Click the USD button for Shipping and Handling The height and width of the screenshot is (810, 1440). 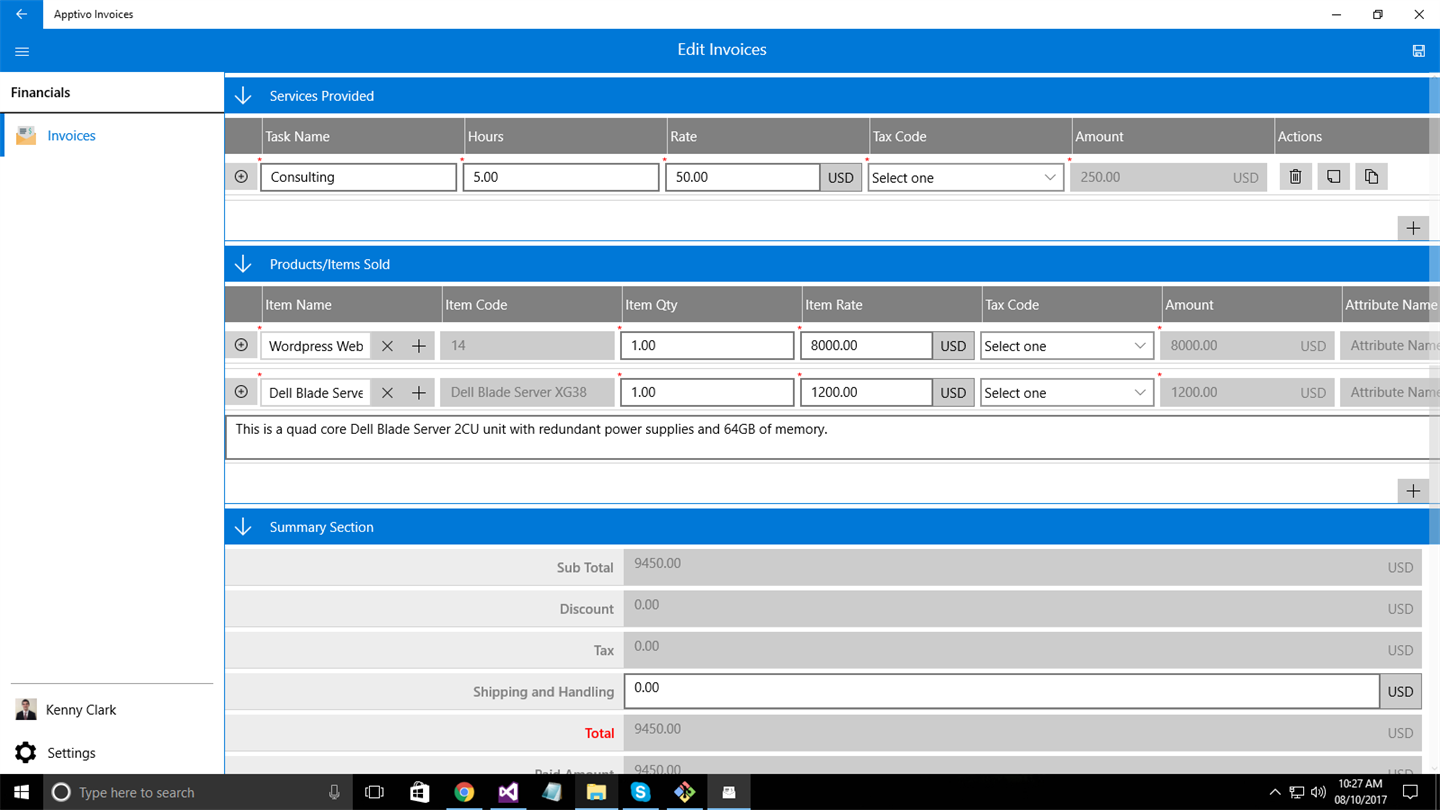1400,692
